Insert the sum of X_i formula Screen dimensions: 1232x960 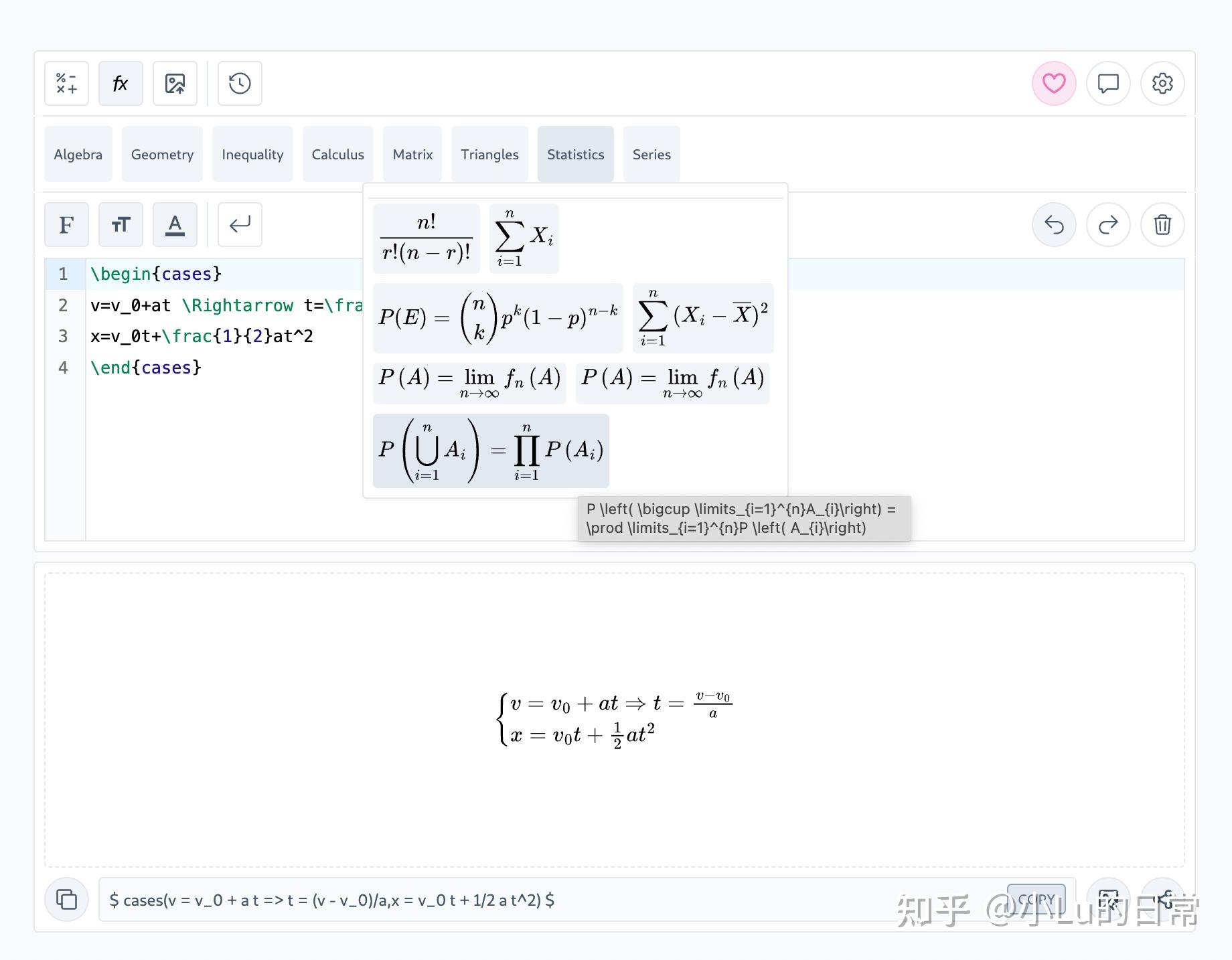(524, 238)
